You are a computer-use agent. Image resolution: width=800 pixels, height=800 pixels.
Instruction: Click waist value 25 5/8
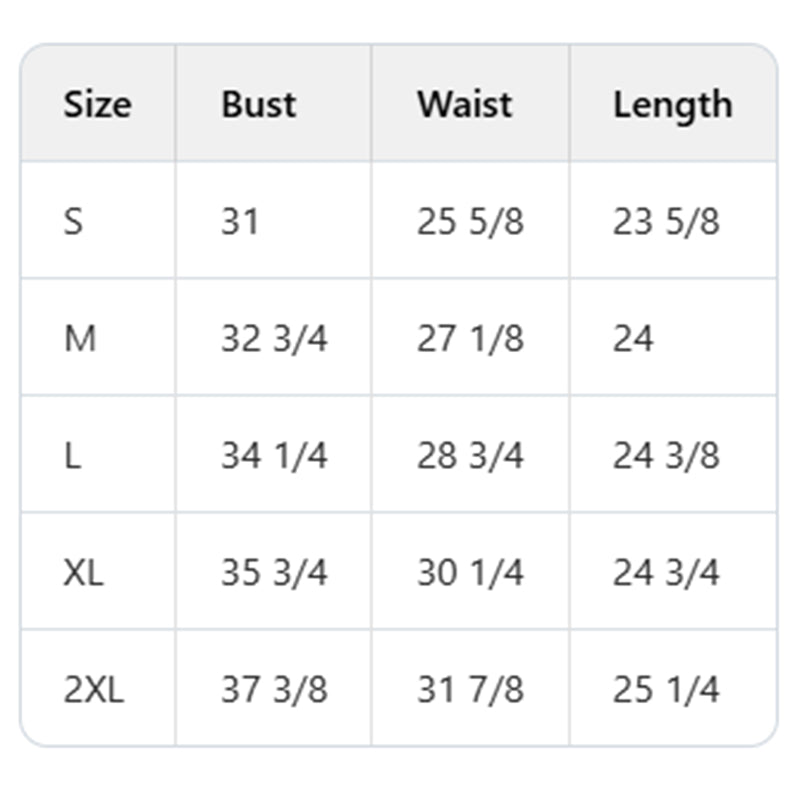pos(470,221)
